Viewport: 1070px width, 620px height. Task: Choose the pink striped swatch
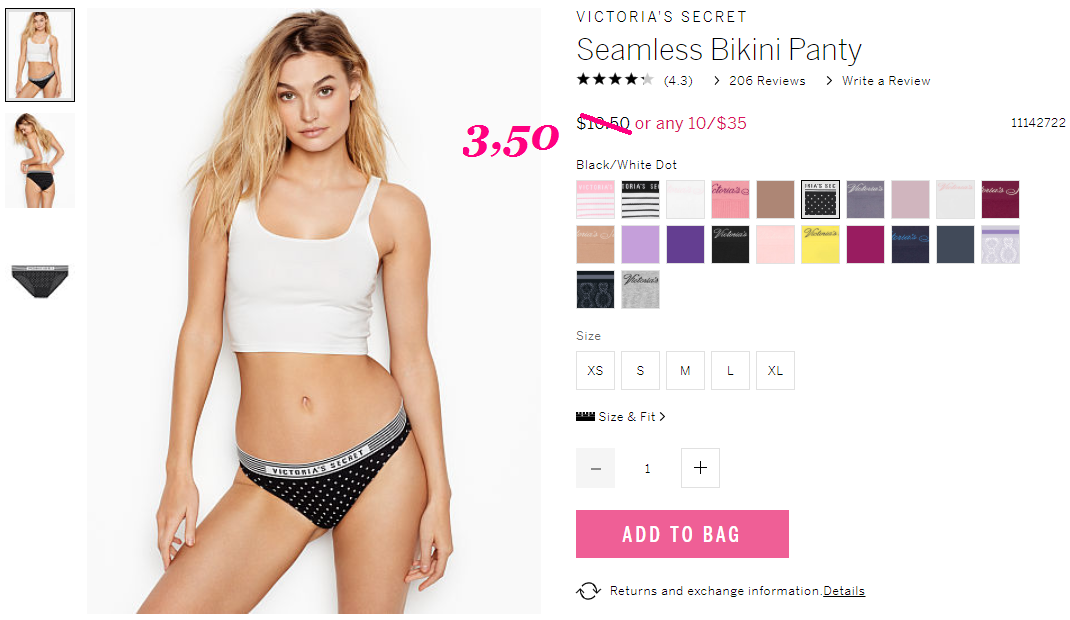(x=595, y=199)
